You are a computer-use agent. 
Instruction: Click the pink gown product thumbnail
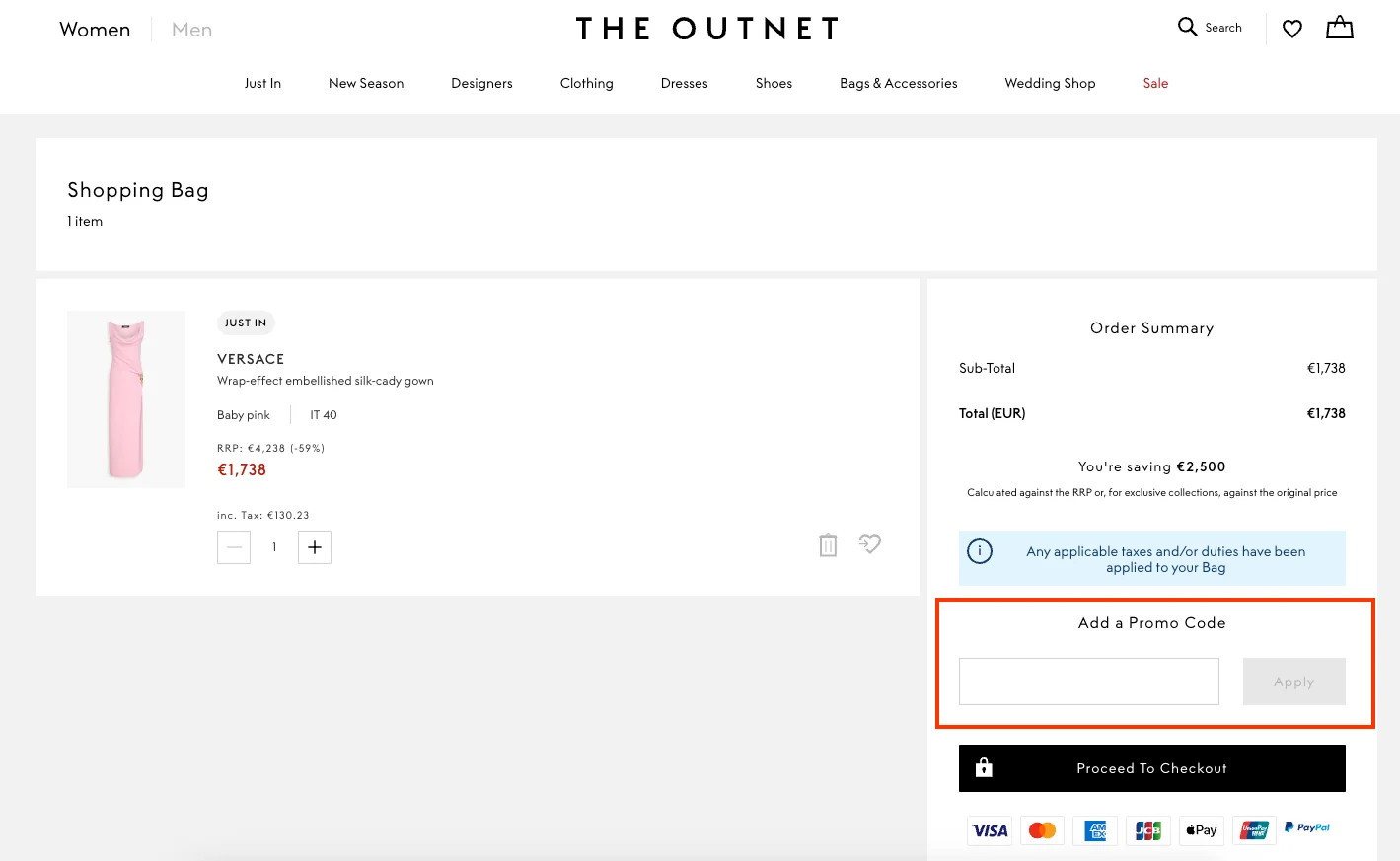pos(125,399)
